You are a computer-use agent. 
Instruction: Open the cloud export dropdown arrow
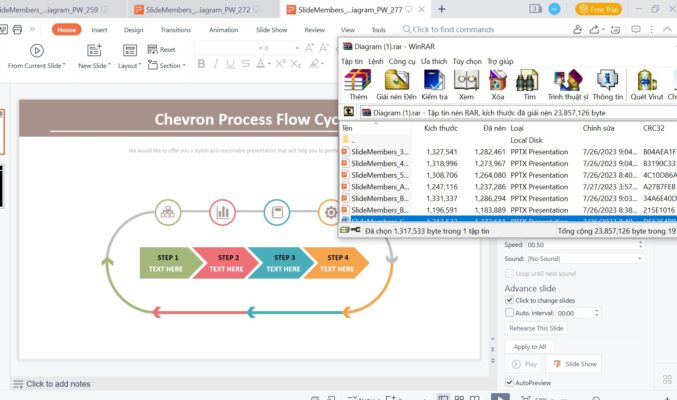pos(603,29)
